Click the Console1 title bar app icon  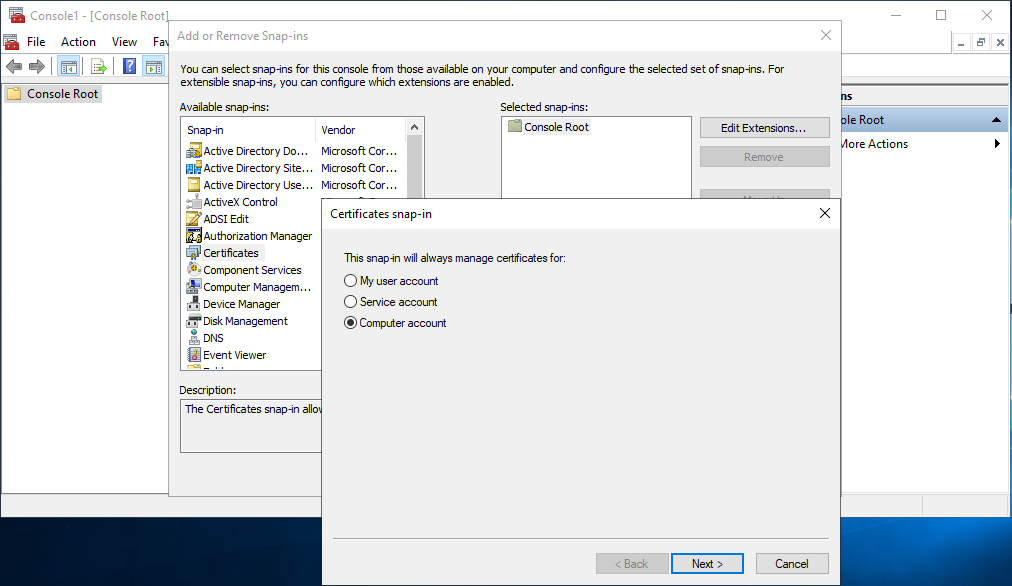(16, 14)
